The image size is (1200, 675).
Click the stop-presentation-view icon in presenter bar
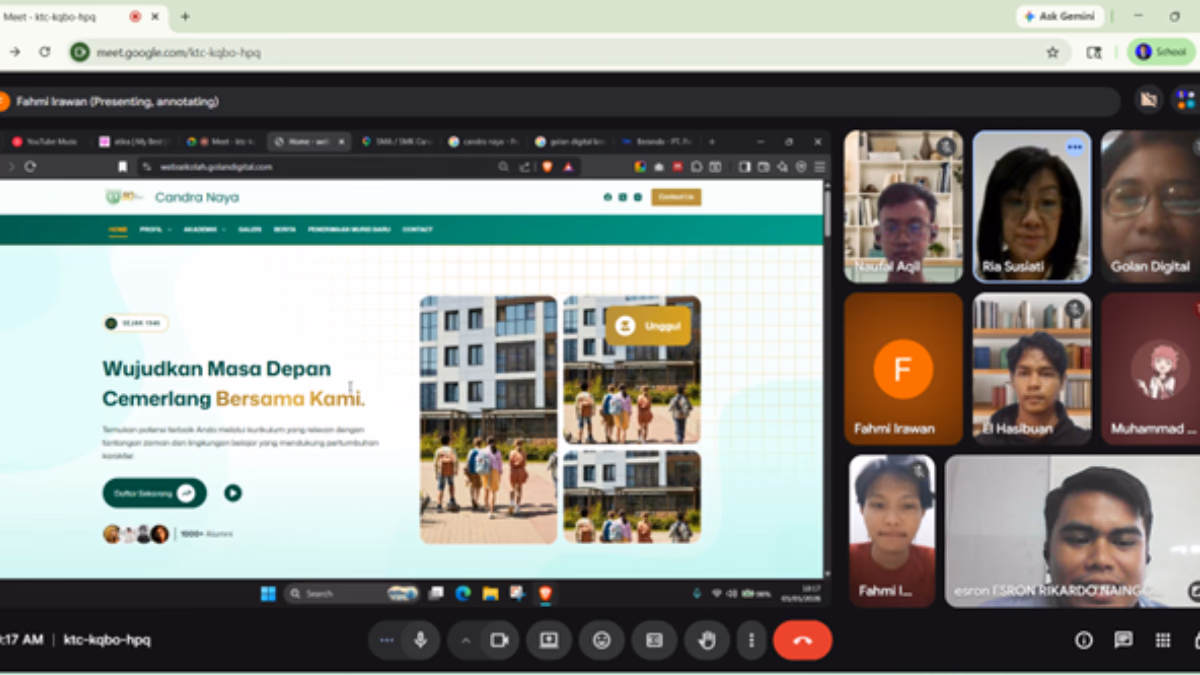[1148, 100]
